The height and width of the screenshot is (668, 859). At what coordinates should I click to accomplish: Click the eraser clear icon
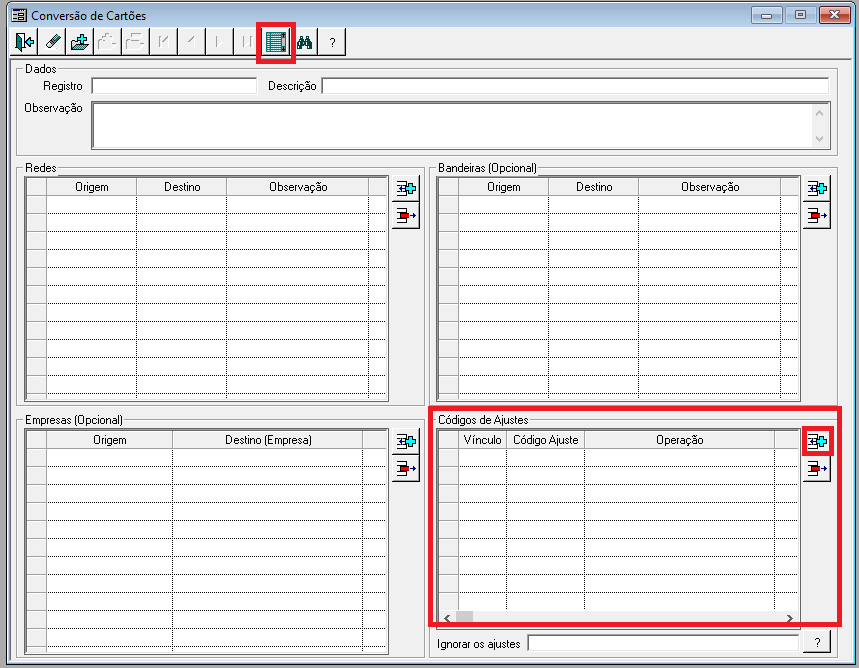[52, 42]
